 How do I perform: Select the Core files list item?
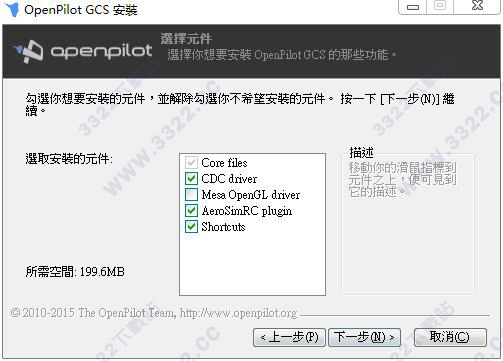224,163
